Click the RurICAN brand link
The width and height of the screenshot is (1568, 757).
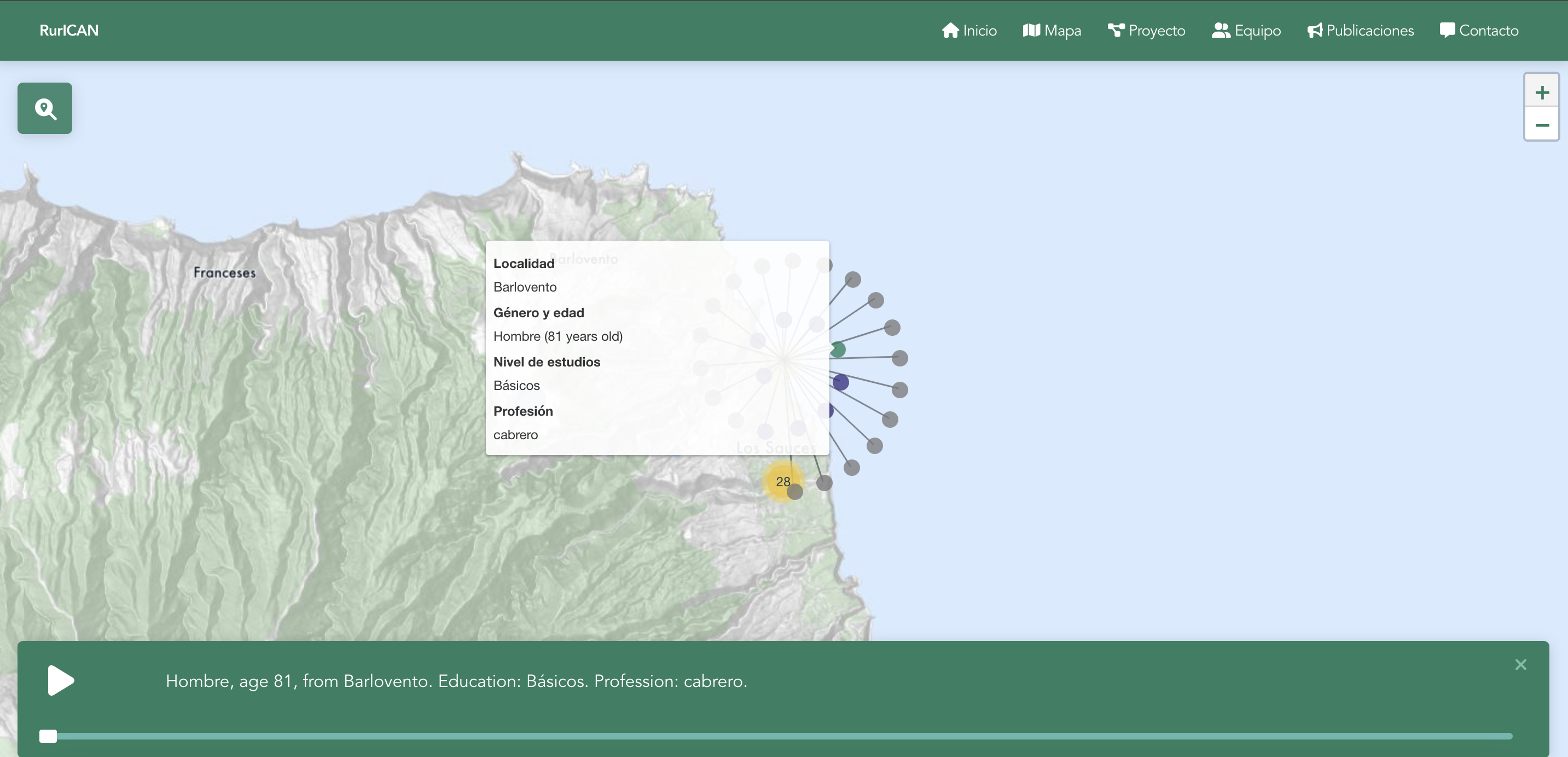click(x=69, y=31)
